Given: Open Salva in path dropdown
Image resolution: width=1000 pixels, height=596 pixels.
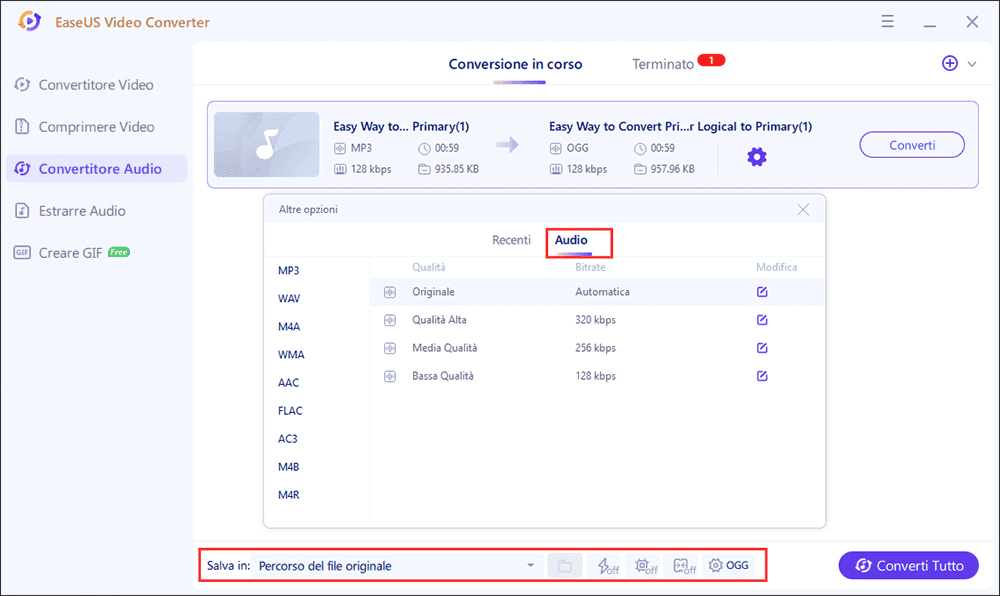Looking at the screenshot, I should 397,565.
